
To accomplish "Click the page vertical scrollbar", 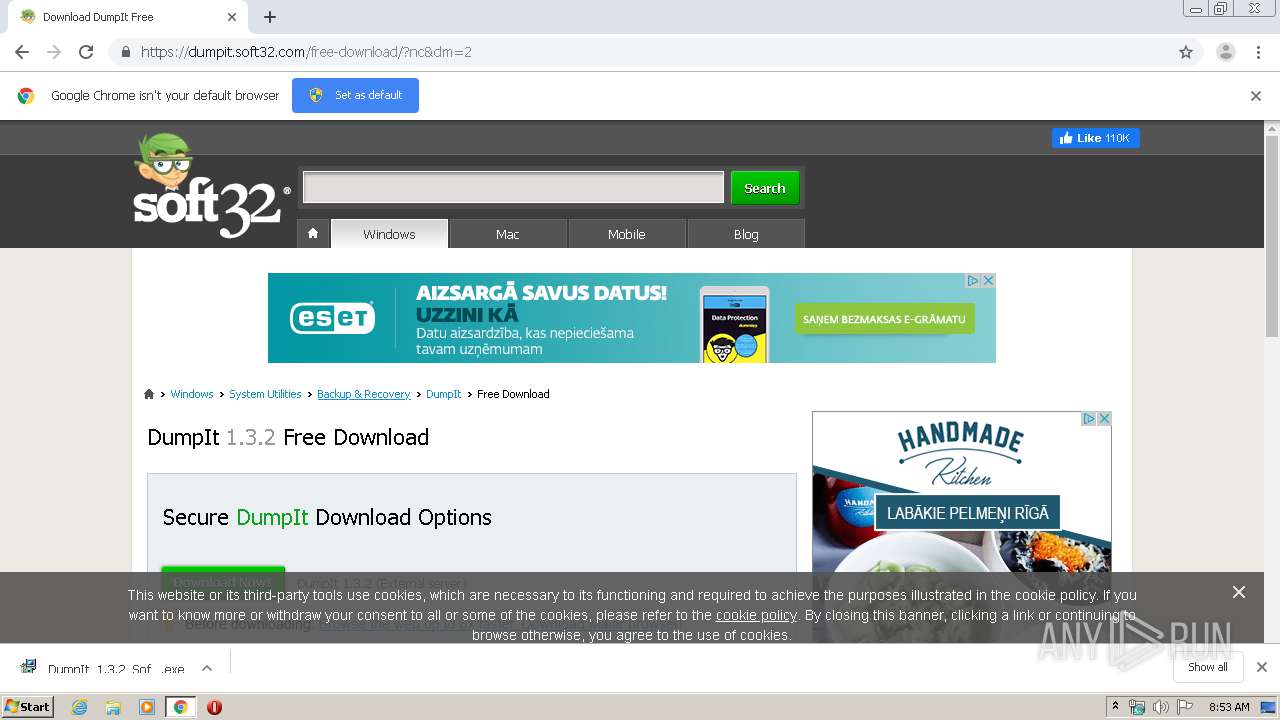I will [1272, 237].
